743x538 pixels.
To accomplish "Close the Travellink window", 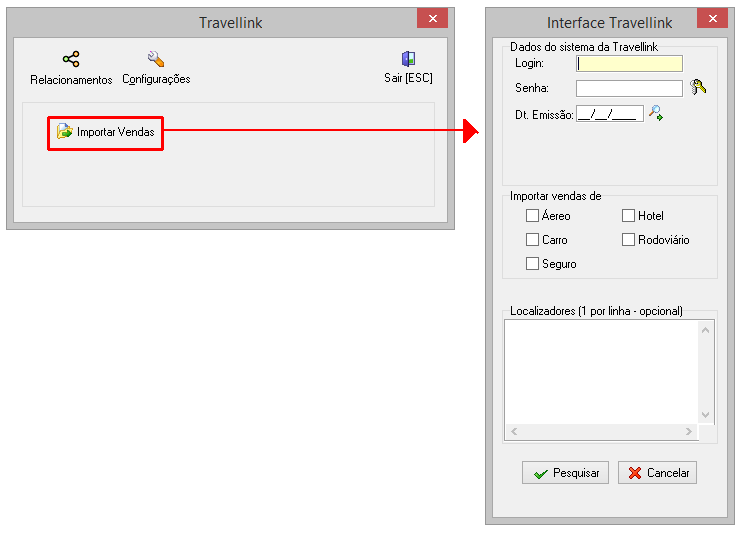I will [433, 18].
